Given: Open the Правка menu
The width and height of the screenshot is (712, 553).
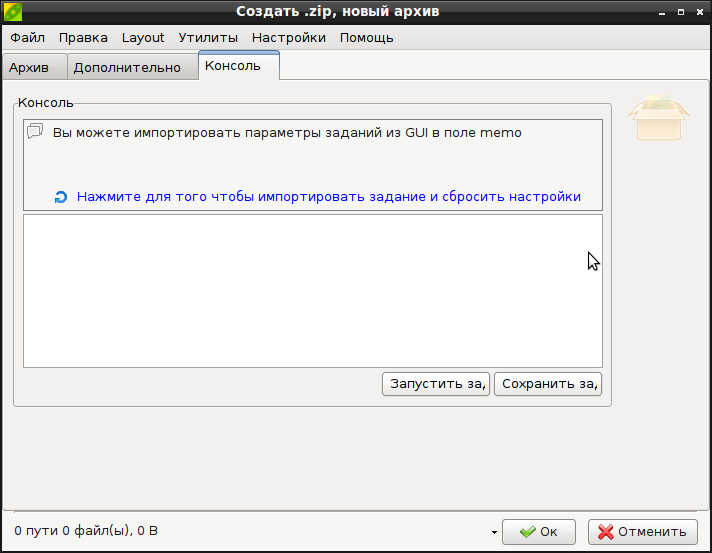Looking at the screenshot, I should 83,38.
